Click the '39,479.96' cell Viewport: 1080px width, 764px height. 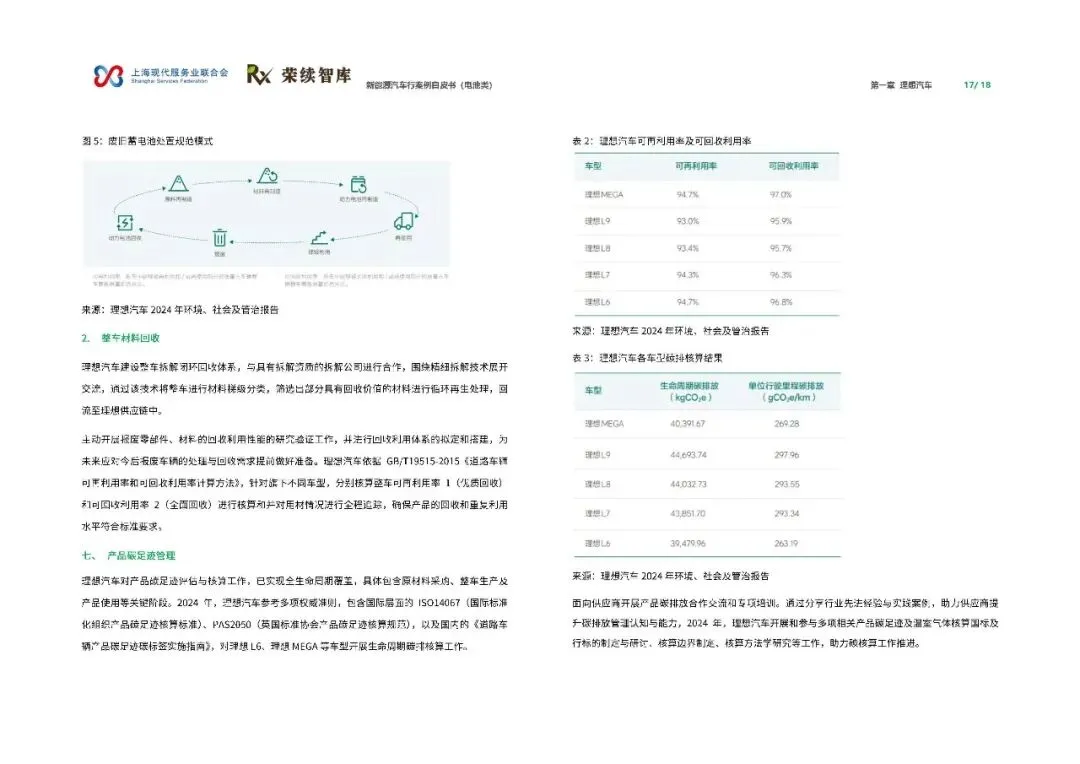point(687,544)
